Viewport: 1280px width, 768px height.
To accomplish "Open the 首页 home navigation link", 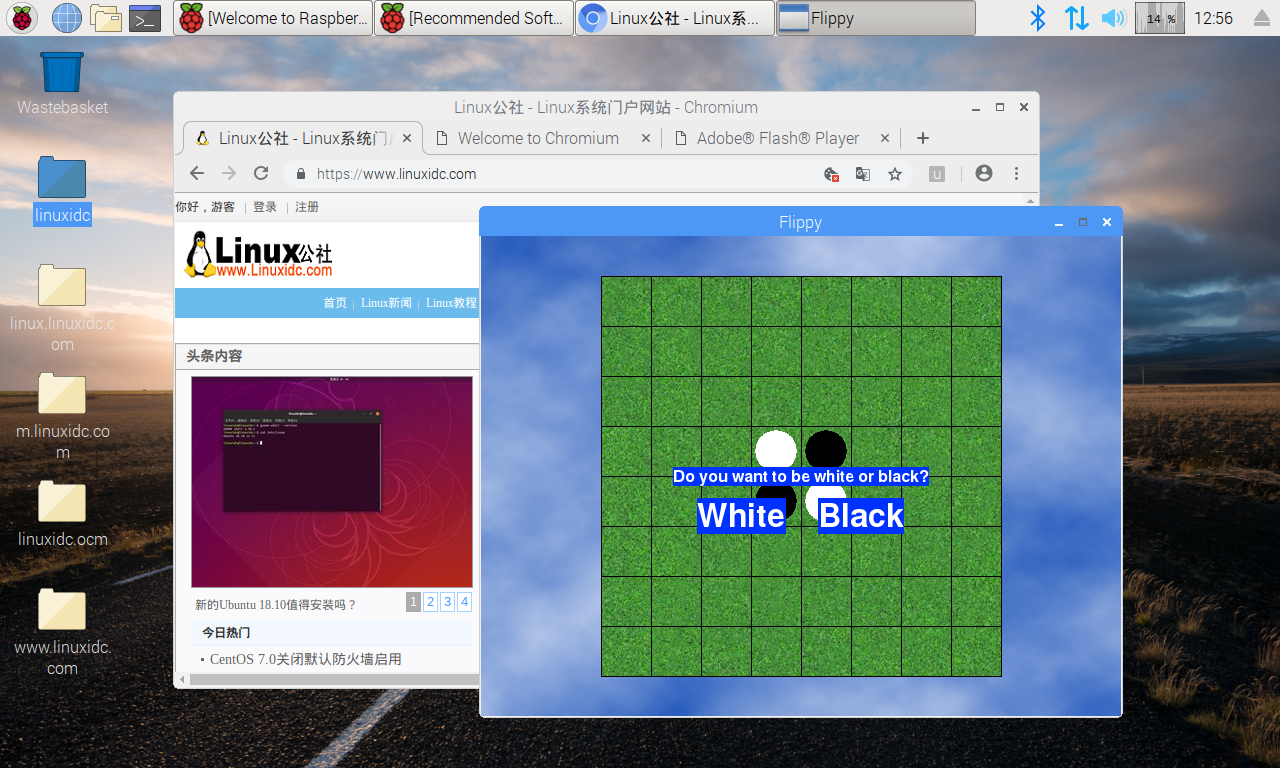I will [x=335, y=303].
